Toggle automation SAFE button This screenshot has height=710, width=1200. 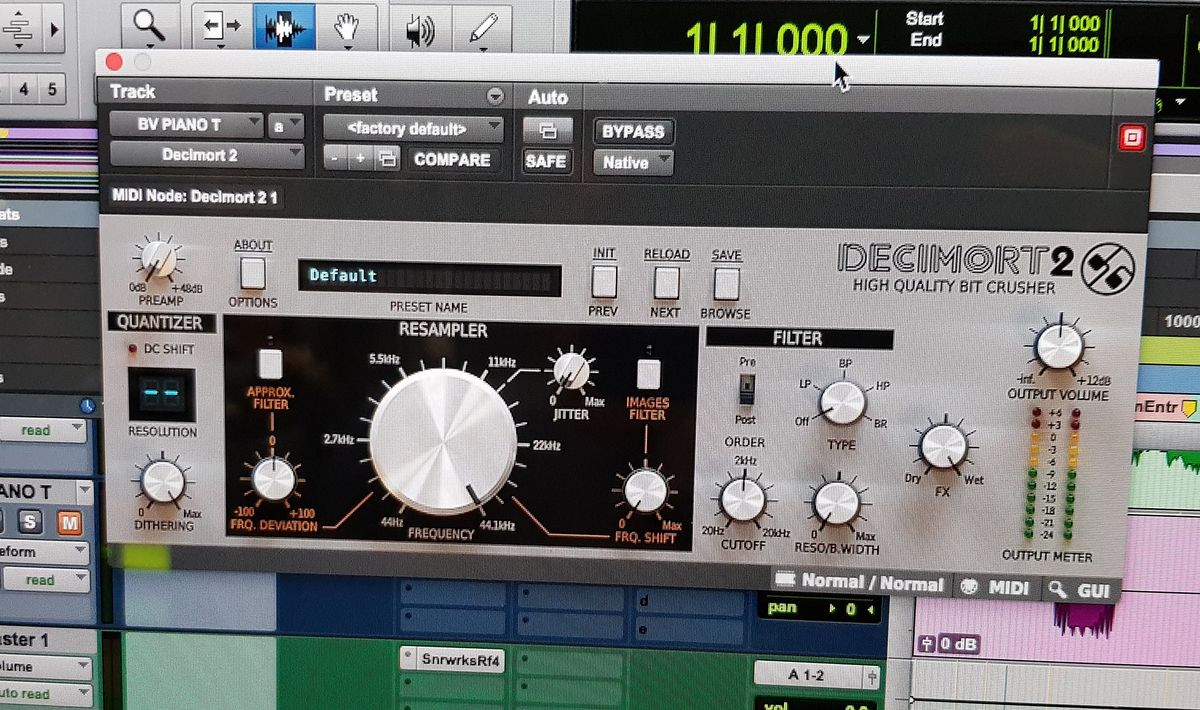tap(546, 160)
